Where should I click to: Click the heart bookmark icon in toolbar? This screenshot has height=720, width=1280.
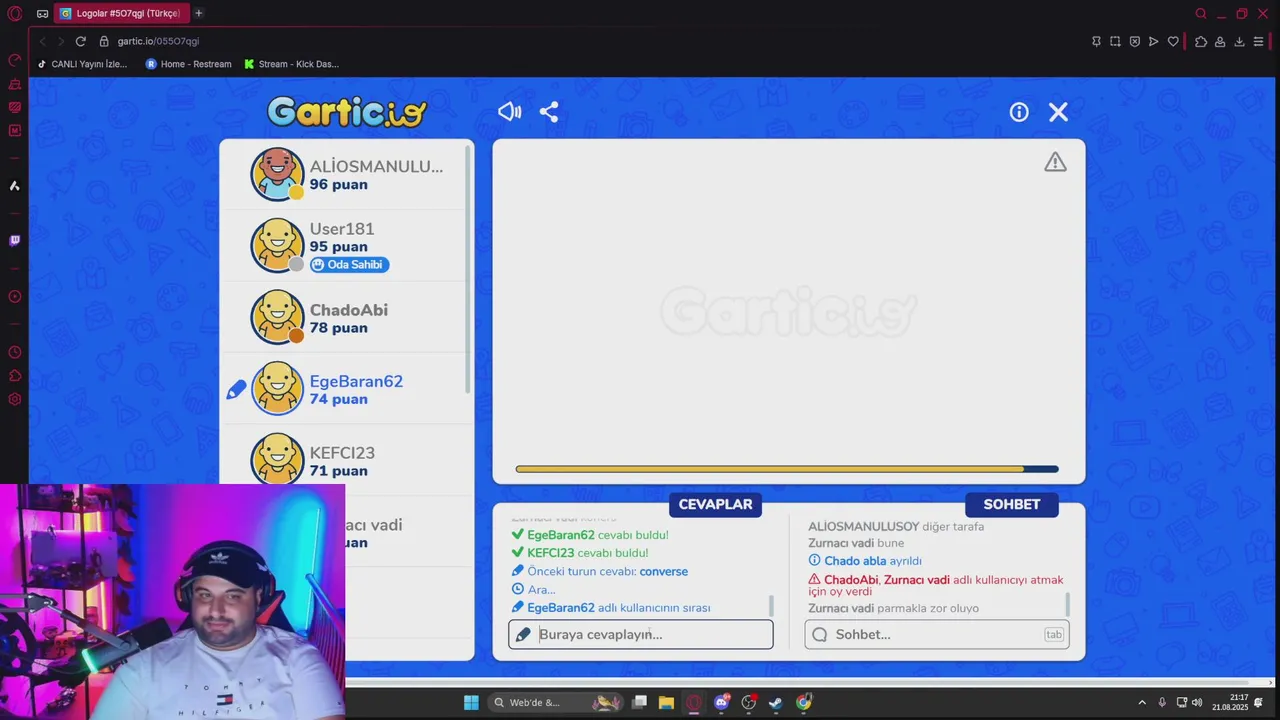point(1173,41)
